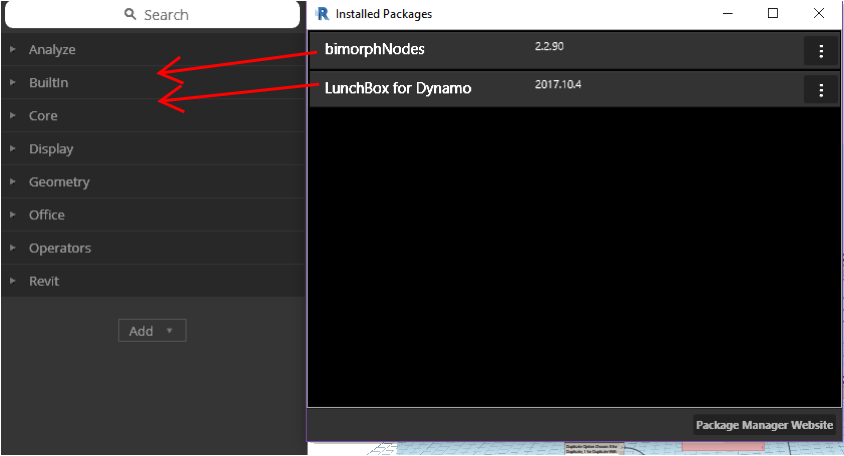
Task: Click the search magnifier icon in library
Action: [130, 14]
